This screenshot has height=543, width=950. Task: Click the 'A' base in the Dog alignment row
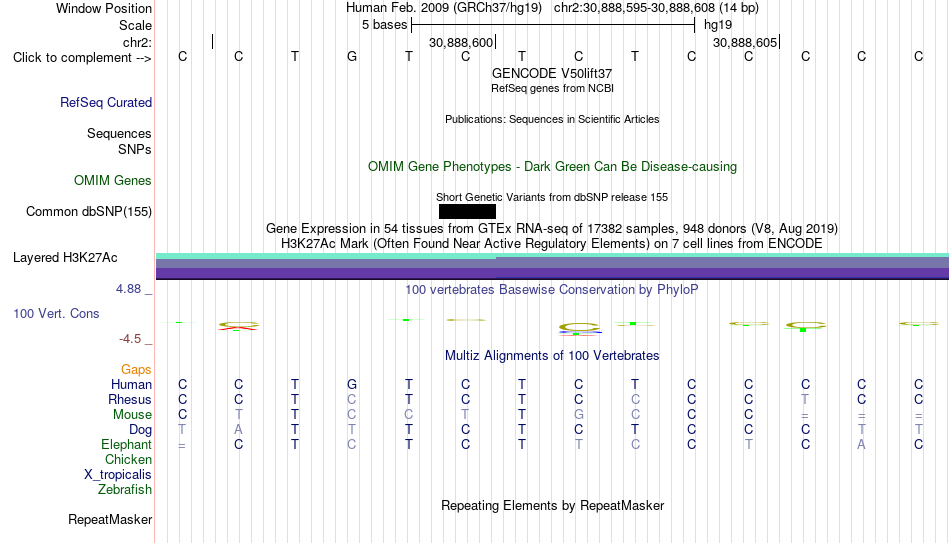pyautogui.click(x=239, y=430)
